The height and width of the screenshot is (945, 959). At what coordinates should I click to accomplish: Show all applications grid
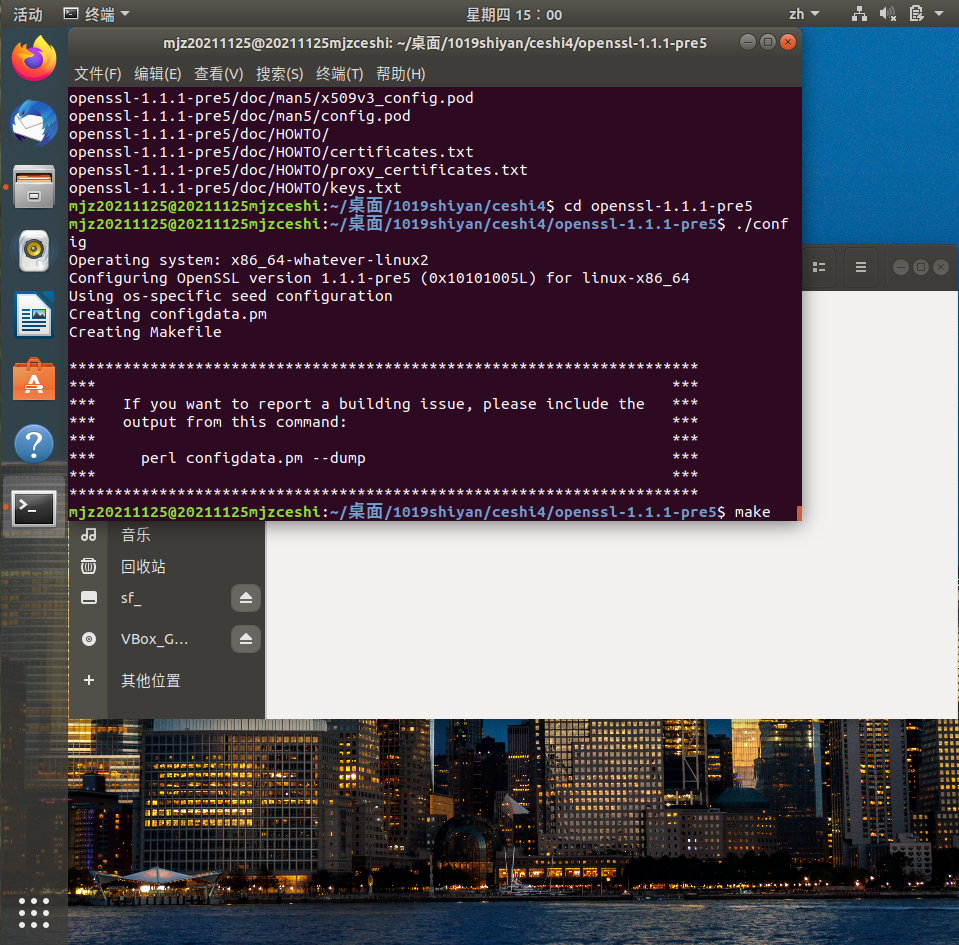pyautogui.click(x=34, y=912)
